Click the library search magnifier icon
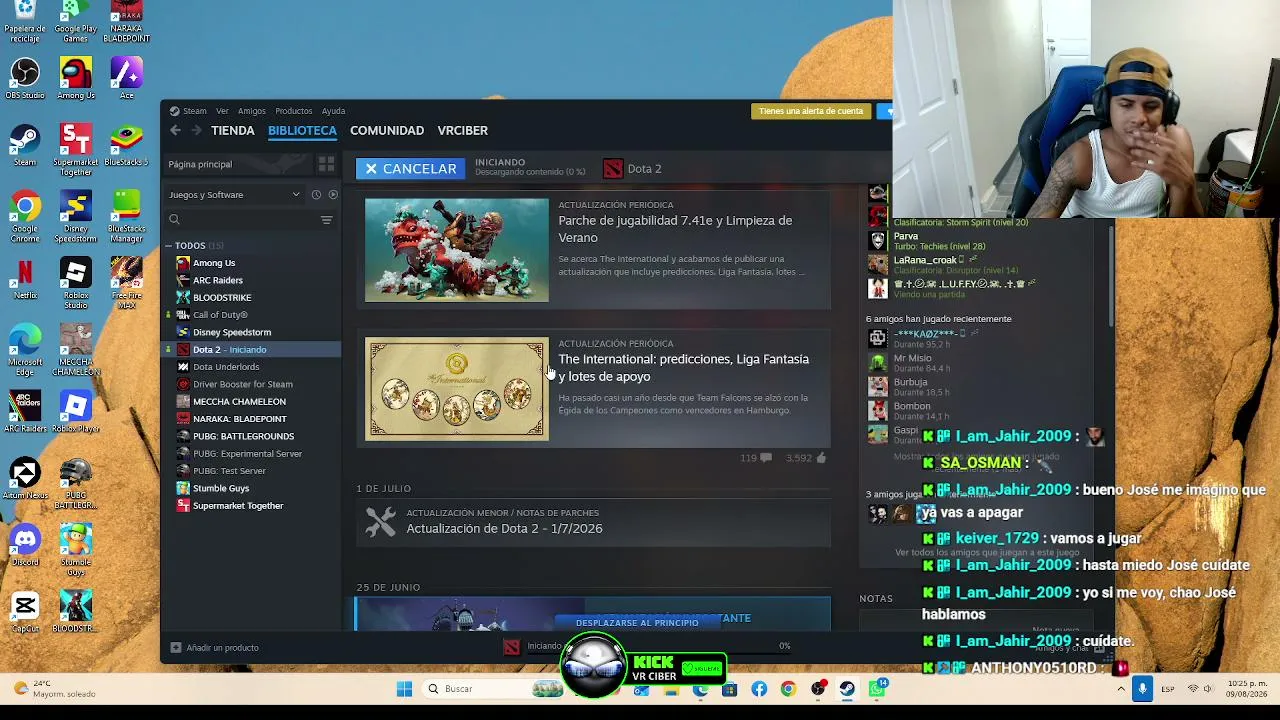Screen dimensions: 1280x720 174,220
